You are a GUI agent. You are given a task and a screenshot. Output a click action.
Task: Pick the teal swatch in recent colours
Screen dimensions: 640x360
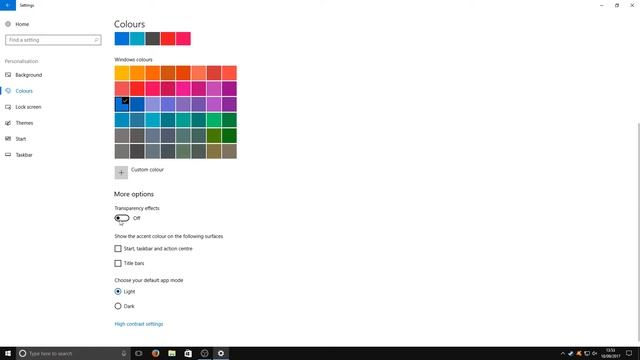pyautogui.click(x=137, y=39)
